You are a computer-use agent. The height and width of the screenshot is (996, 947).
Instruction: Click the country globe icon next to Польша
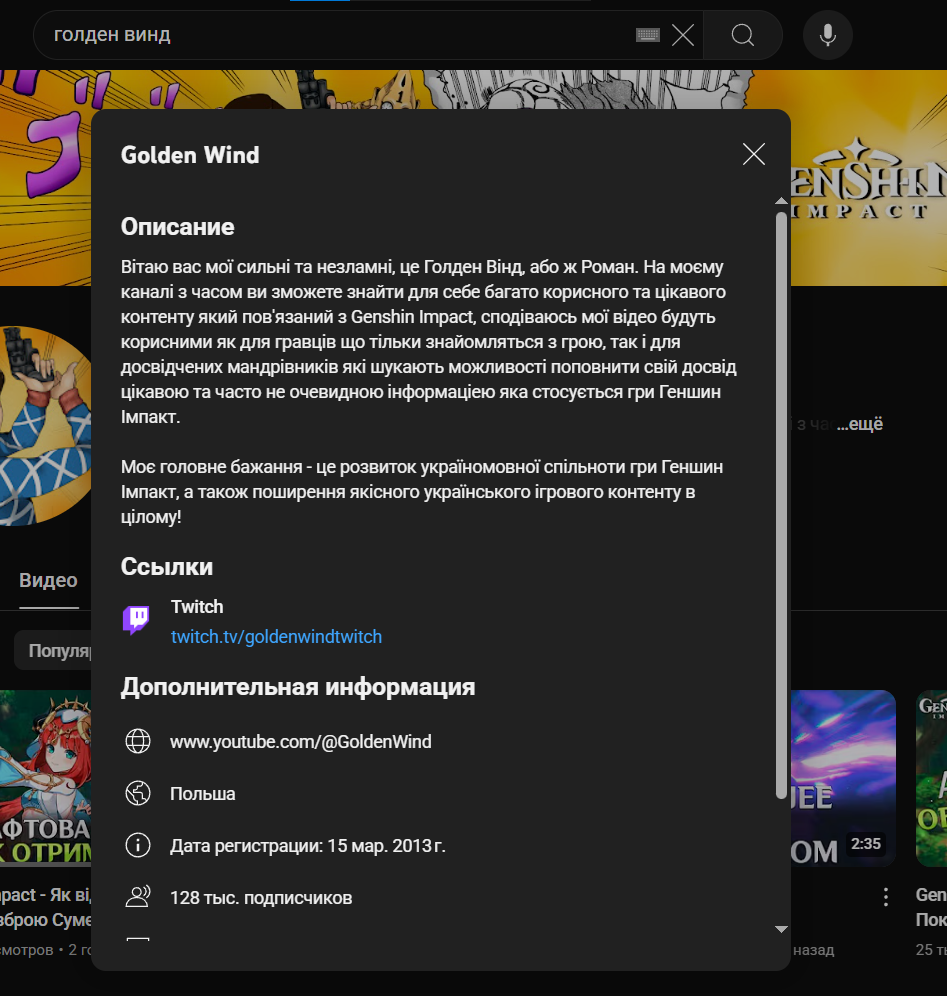(138, 793)
